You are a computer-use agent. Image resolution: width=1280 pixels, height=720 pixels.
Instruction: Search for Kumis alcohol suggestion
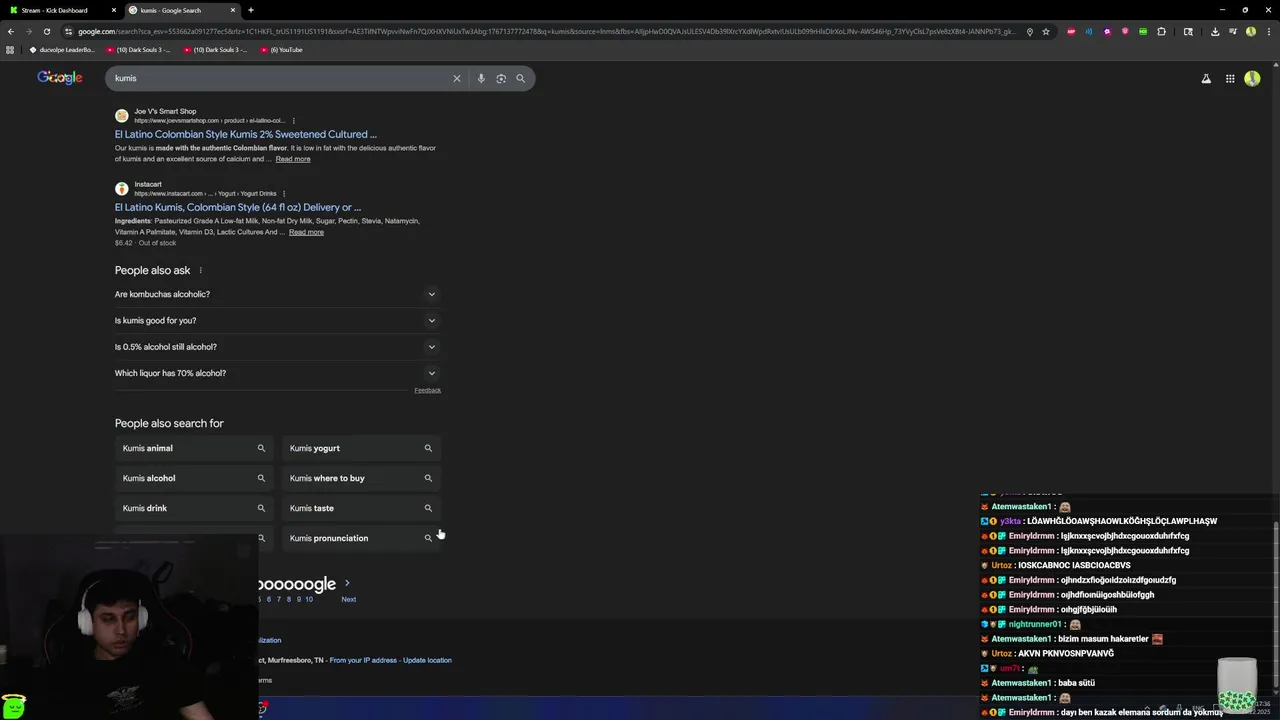[193, 478]
